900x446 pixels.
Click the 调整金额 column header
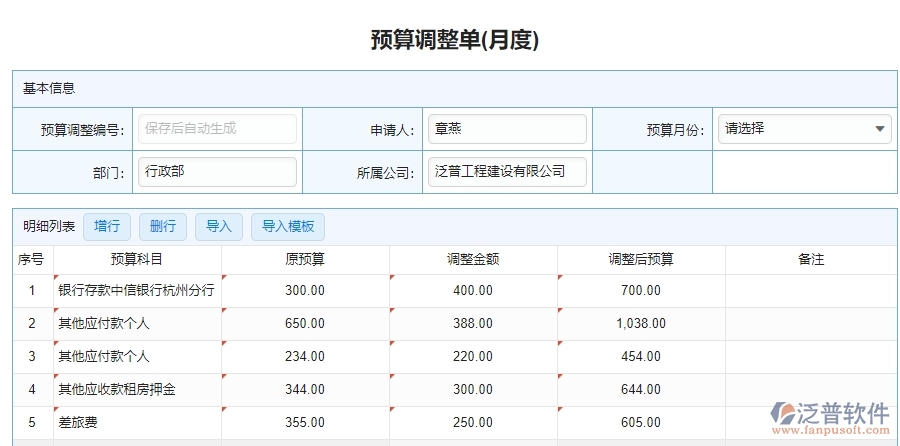pyautogui.click(x=473, y=260)
